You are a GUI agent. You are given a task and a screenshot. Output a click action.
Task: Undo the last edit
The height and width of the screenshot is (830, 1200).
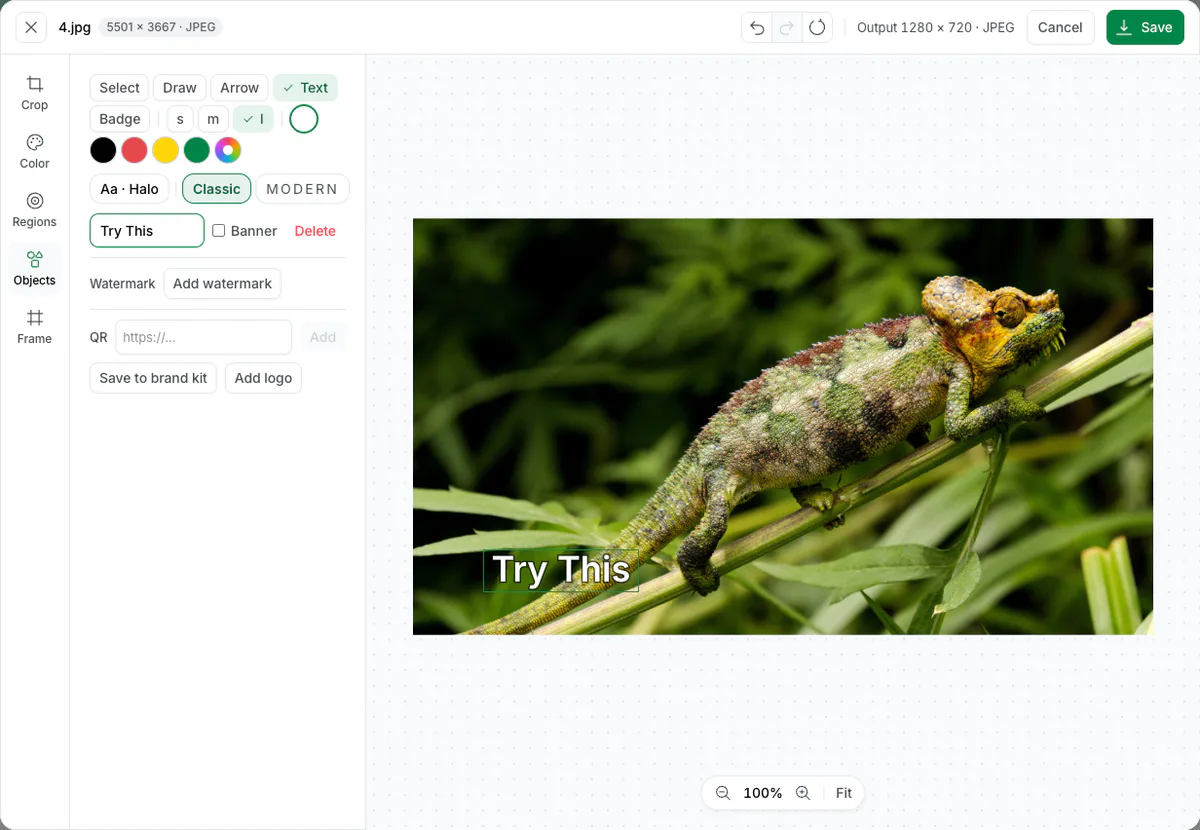757,27
